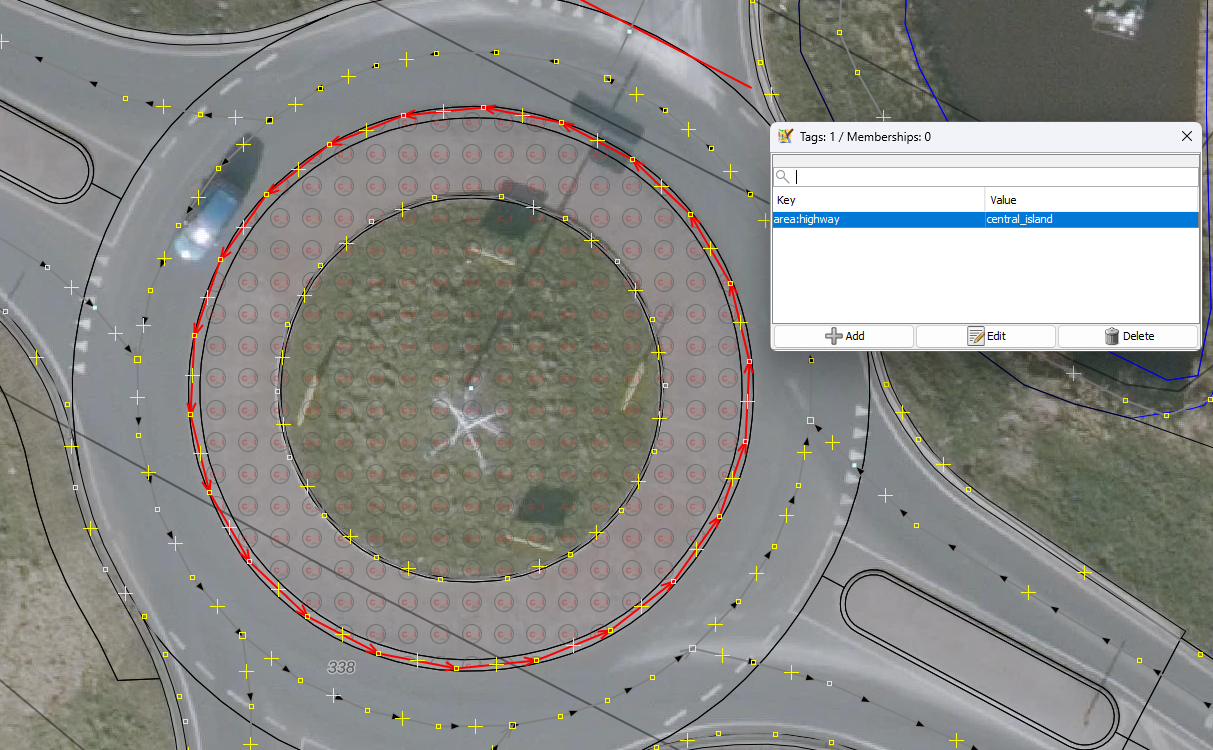
Task: Select the central_island value cell
Action: pos(1091,219)
